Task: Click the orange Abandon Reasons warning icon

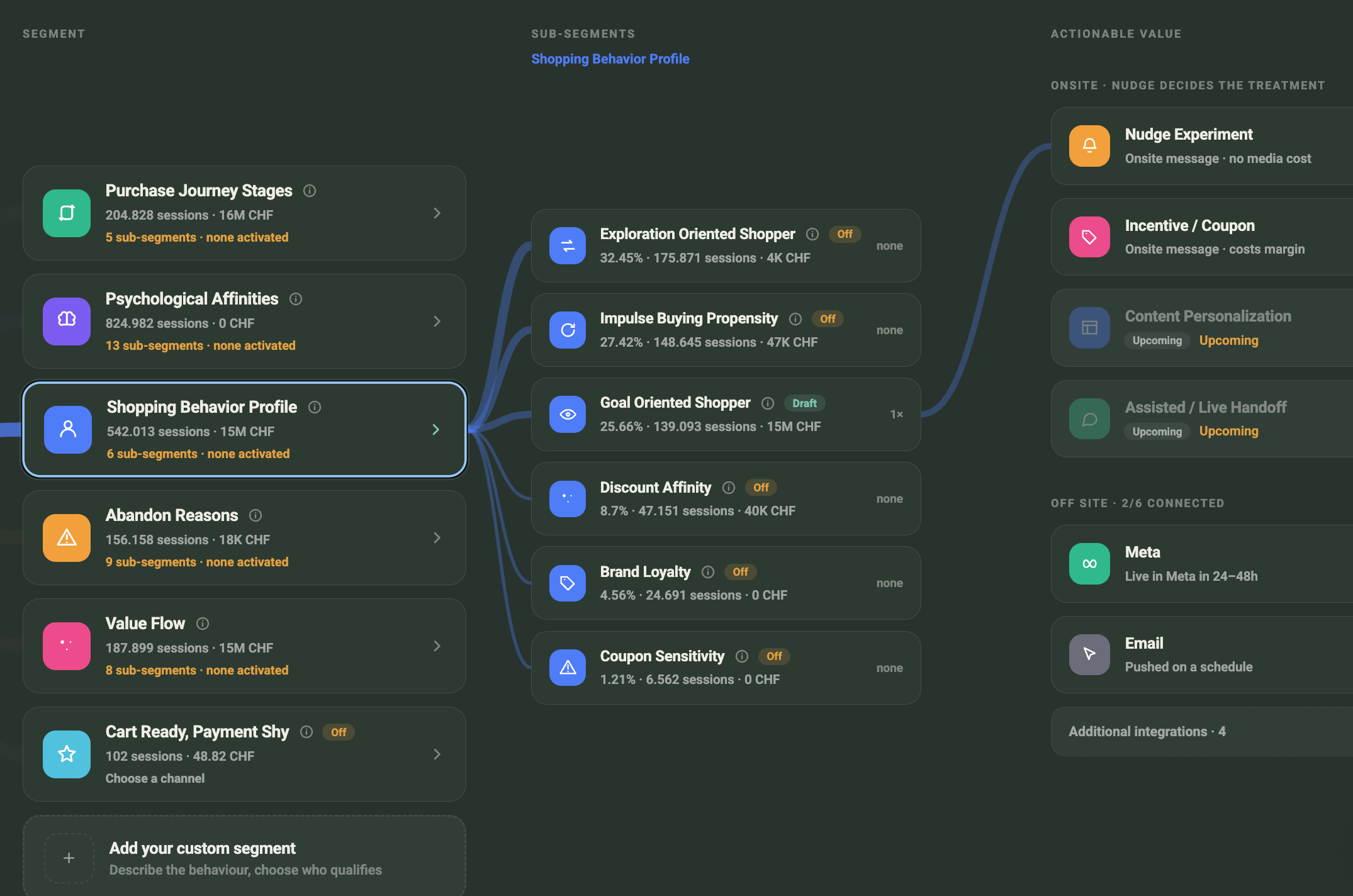Action: pyautogui.click(x=67, y=538)
